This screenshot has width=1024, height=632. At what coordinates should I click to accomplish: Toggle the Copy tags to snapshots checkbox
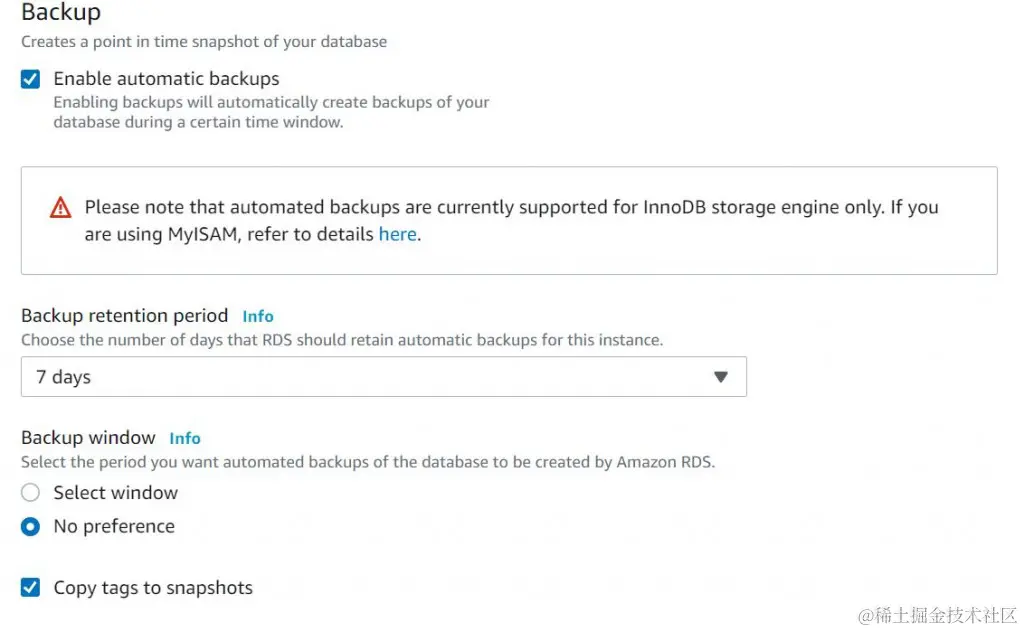31,588
